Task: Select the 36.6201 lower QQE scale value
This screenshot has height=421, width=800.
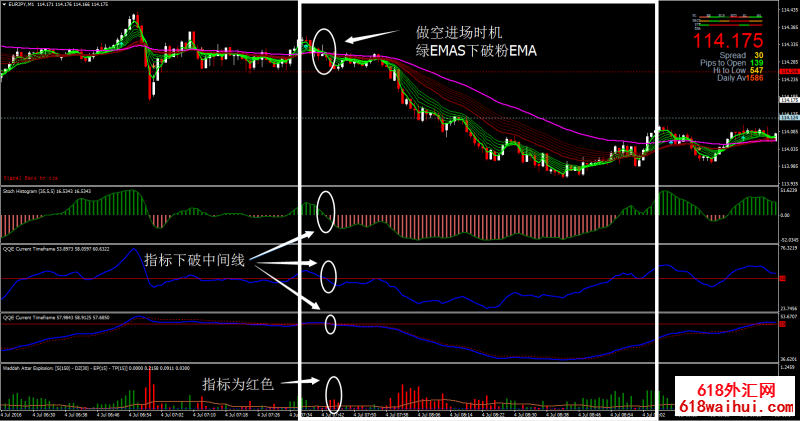Action: 789,359
